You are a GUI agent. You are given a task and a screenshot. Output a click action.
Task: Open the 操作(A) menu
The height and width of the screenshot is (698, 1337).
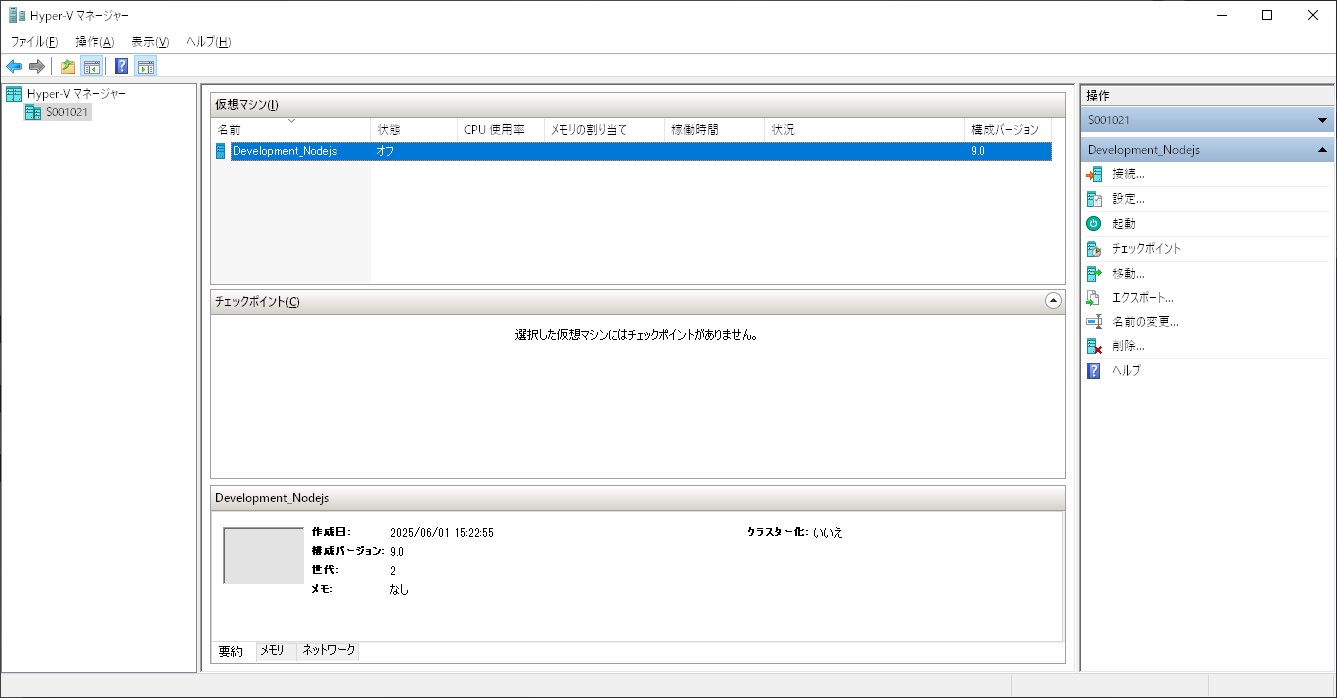(94, 42)
